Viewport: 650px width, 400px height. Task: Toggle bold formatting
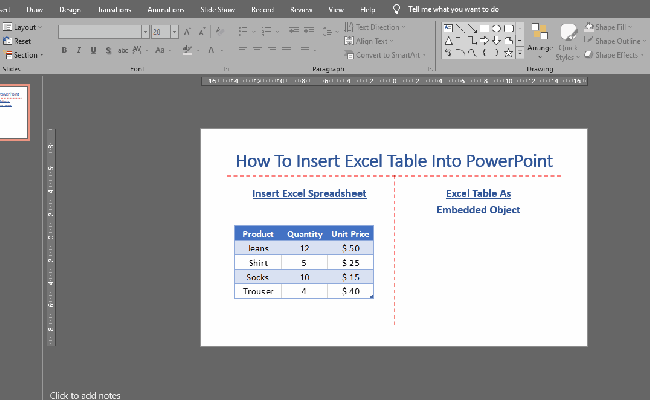[64, 50]
